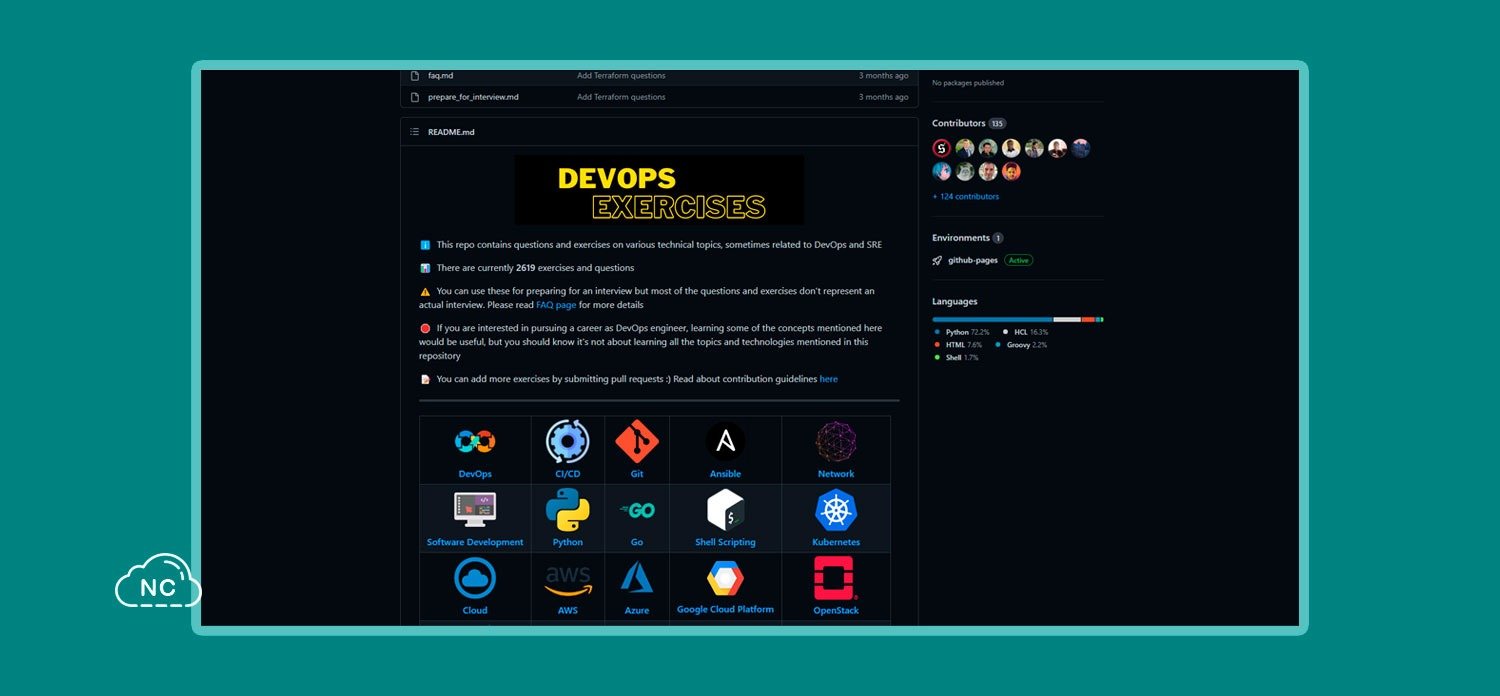Select the HCL 16.3% language entry

[1026, 332]
